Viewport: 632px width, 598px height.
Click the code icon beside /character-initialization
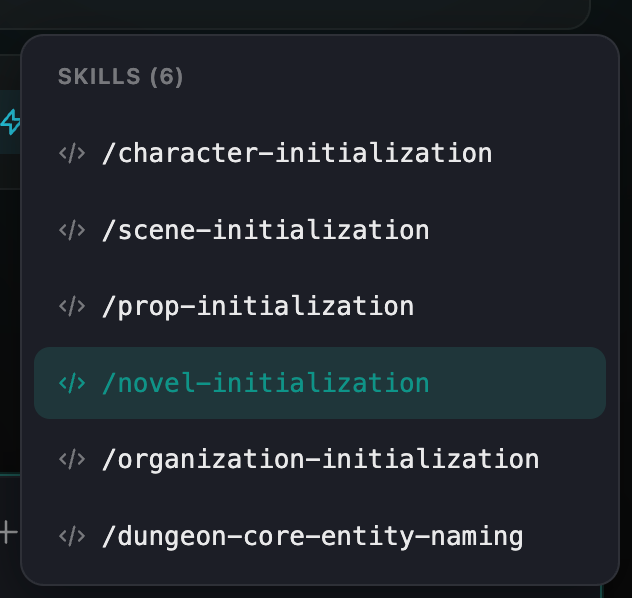pos(72,153)
